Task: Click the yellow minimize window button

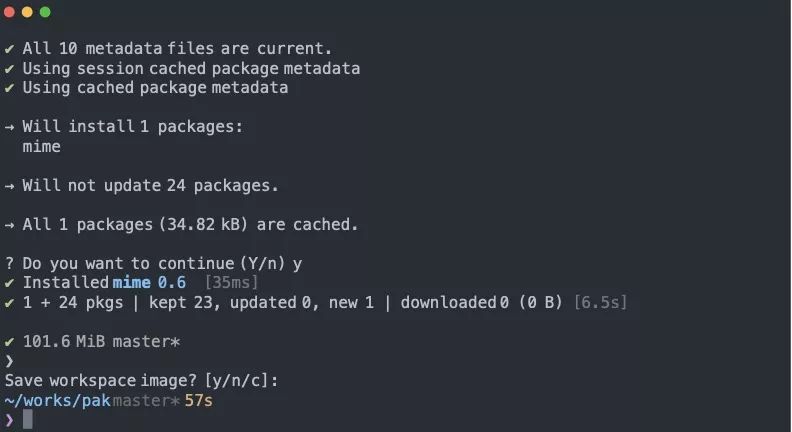Action: coord(27,12)
